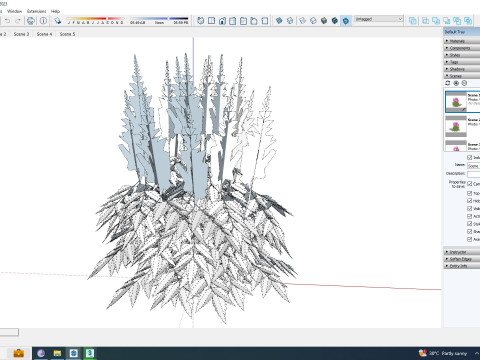Expand the Instructor tray panel
Image resolution: width=480 pixels, height=360 pixels.
click(x=462, y=252)
